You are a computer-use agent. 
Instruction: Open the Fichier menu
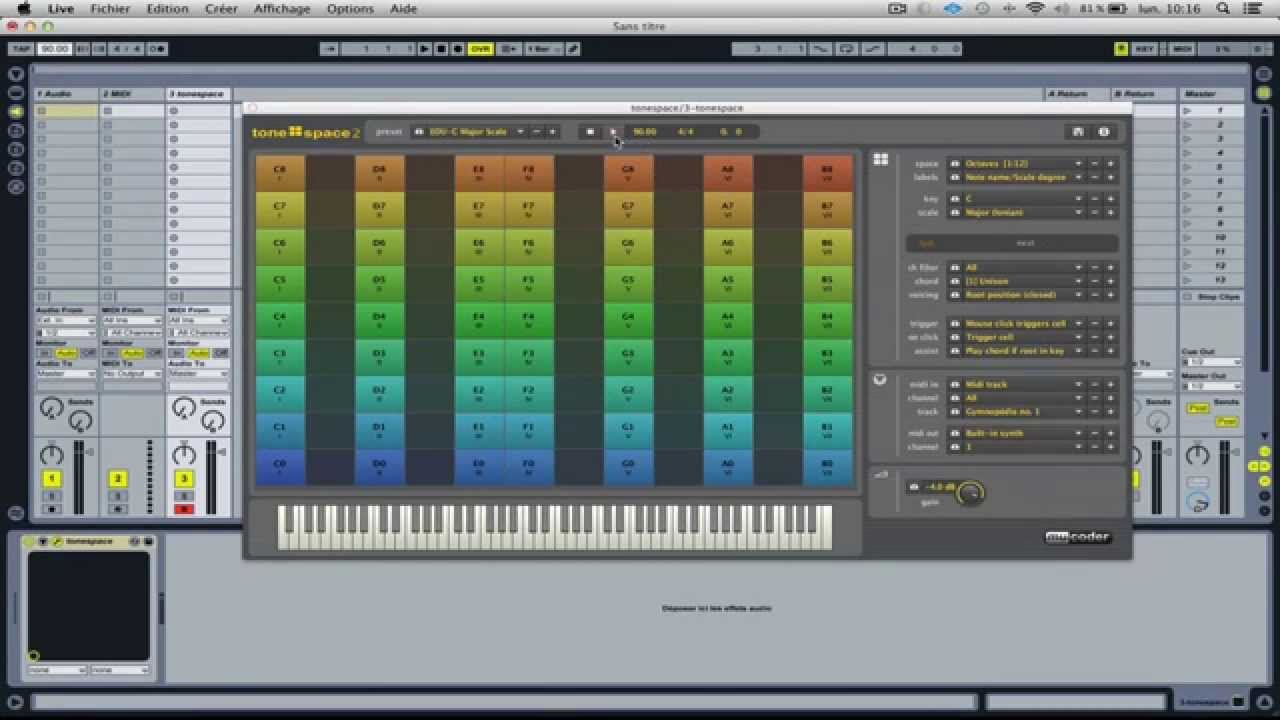[110, 8]
